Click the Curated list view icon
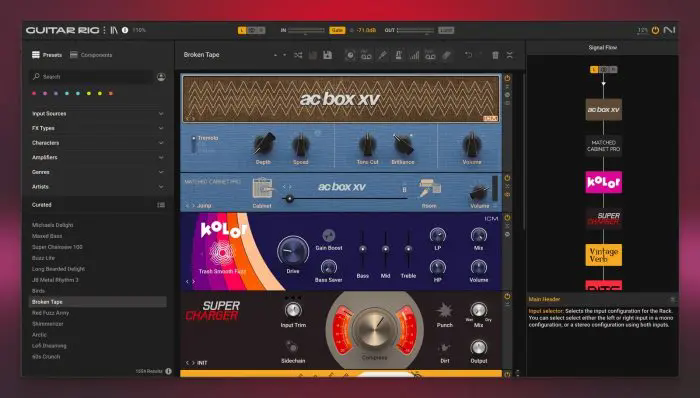 tap(161, 205)
